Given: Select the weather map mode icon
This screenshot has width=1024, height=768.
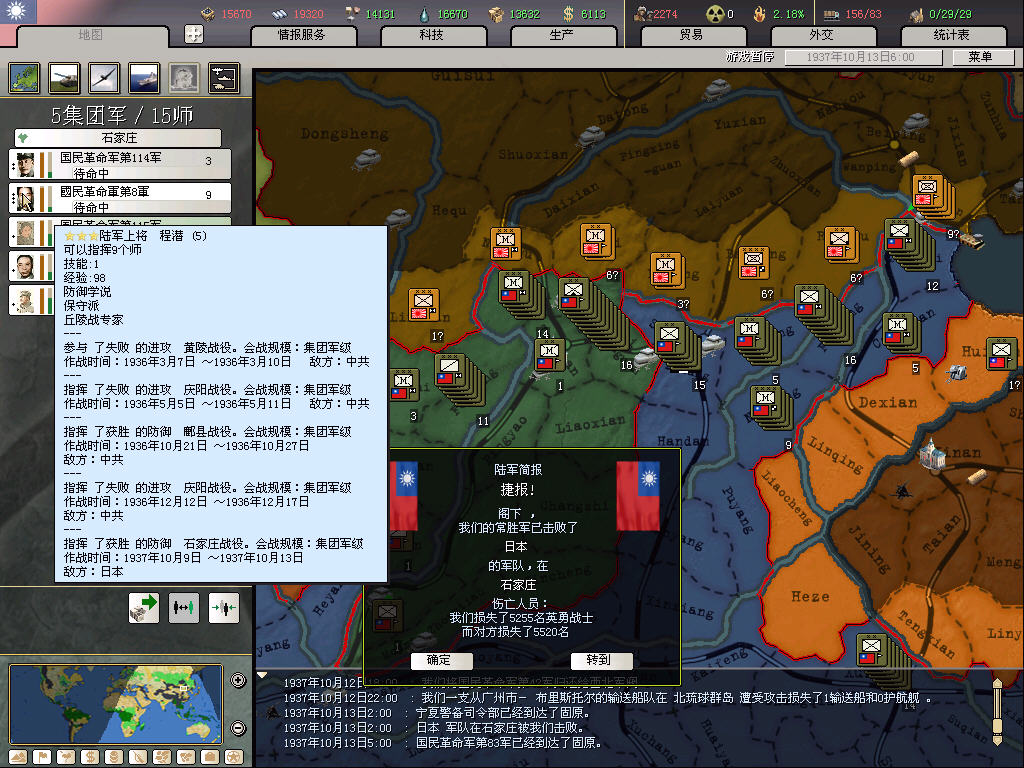Looking at the screenshot, I should click(x=67, y=757).
